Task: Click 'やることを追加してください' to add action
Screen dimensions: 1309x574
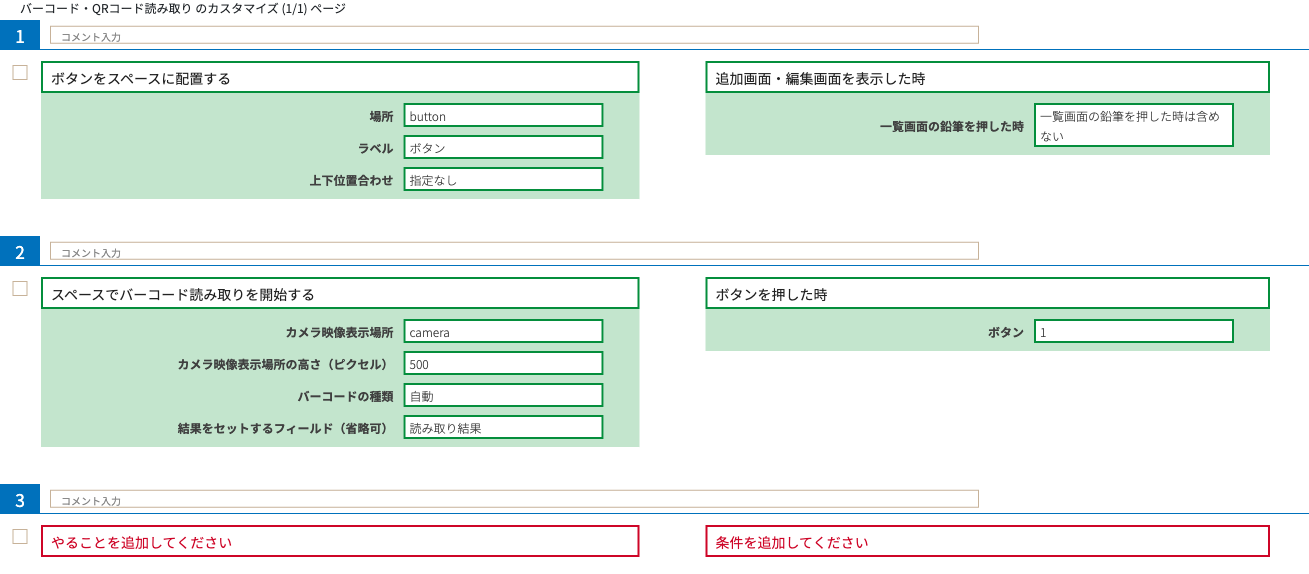Action: pos(340,542)
